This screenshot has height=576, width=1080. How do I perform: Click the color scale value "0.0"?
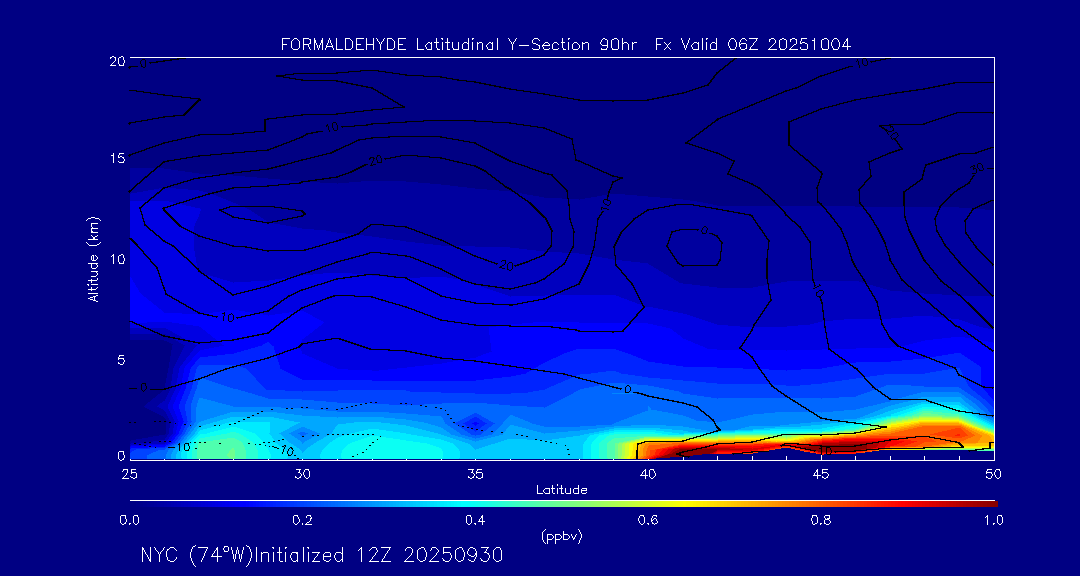coord(129,520)
